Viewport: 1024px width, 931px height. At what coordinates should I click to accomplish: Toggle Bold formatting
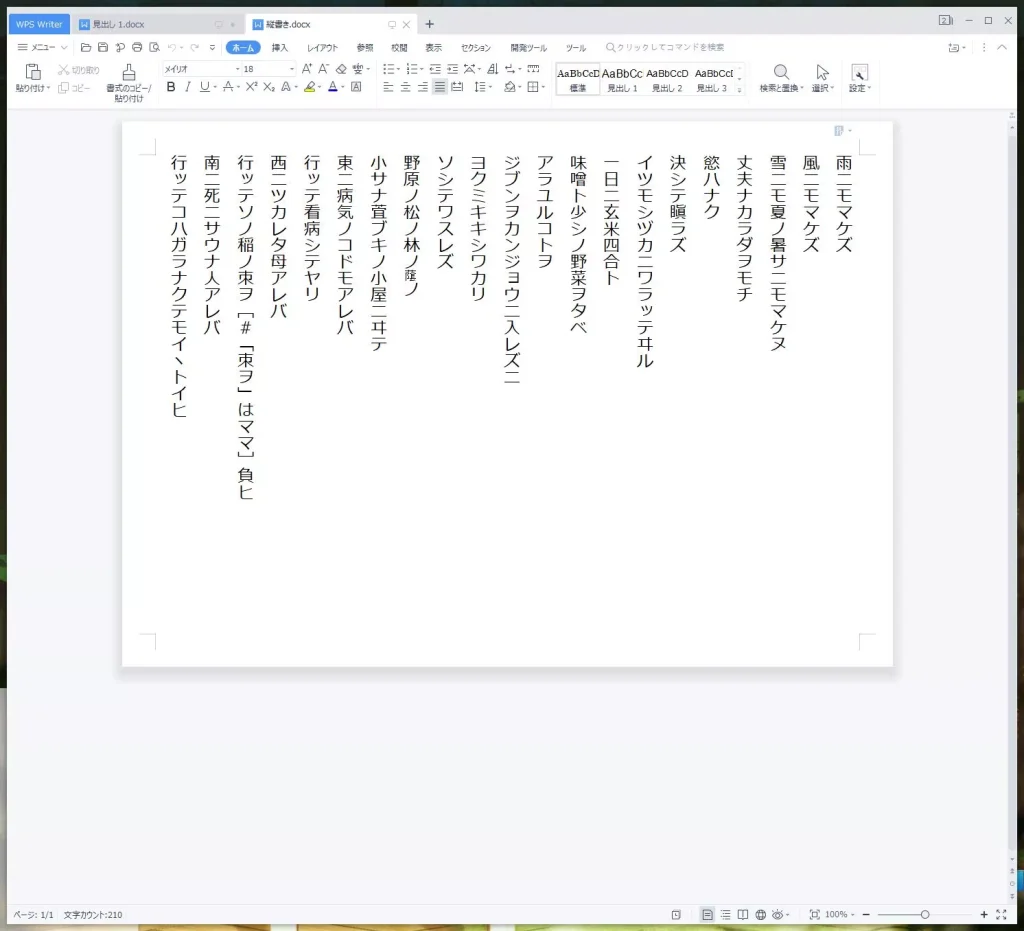[171, 87]
